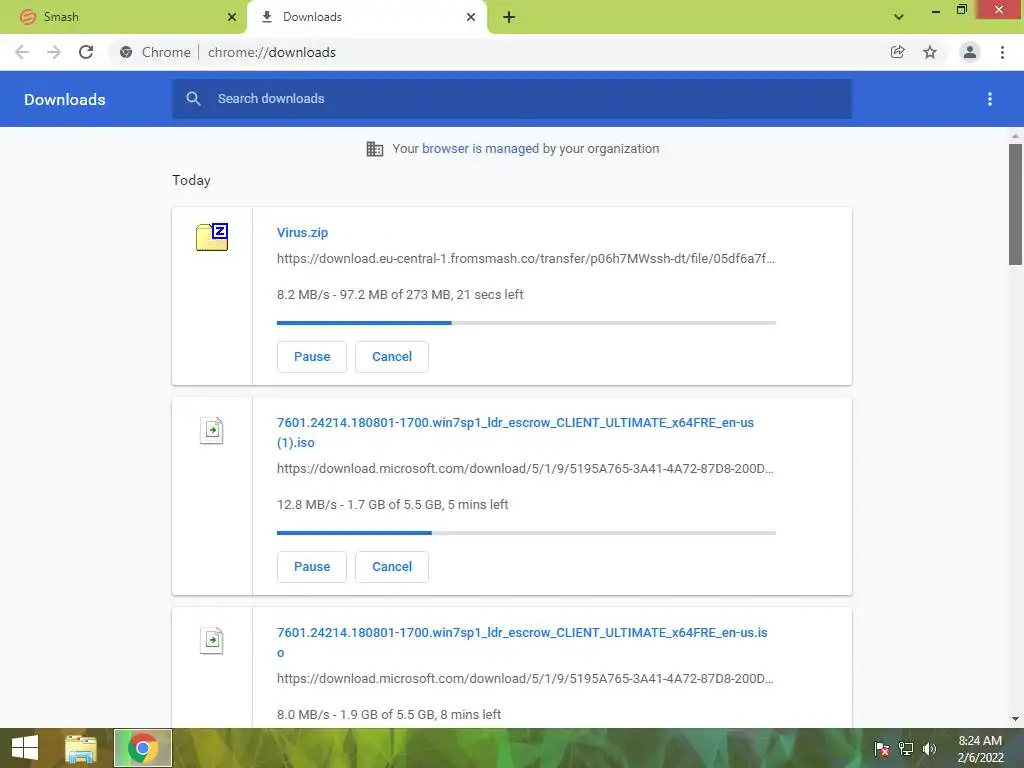This screenshot has width=1024, height=768.
Task: Cancel the (1).iso download
Action: (x=392, y=567)
